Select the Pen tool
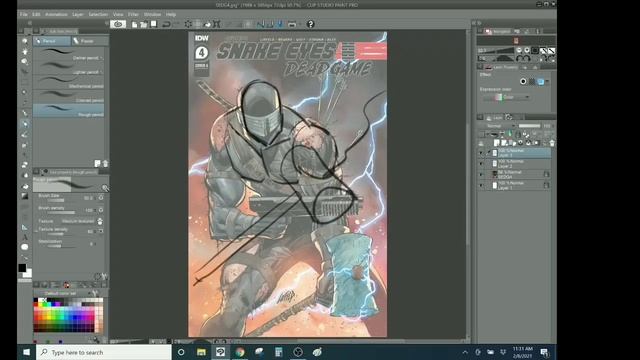Image resolution: width=640 pixels, height=360 pixels. coord(24,113)
